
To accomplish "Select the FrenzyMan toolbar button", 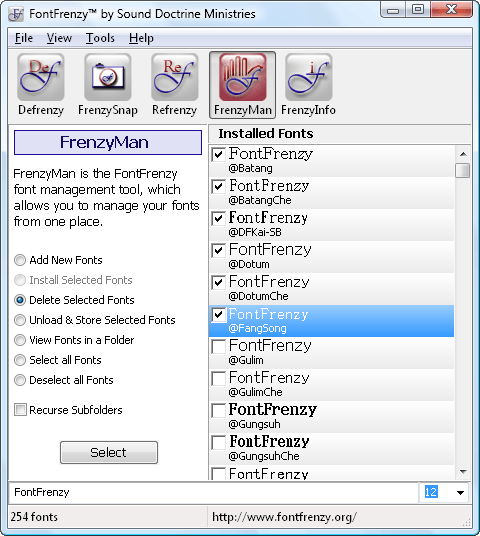I will [x=242, y=85].
